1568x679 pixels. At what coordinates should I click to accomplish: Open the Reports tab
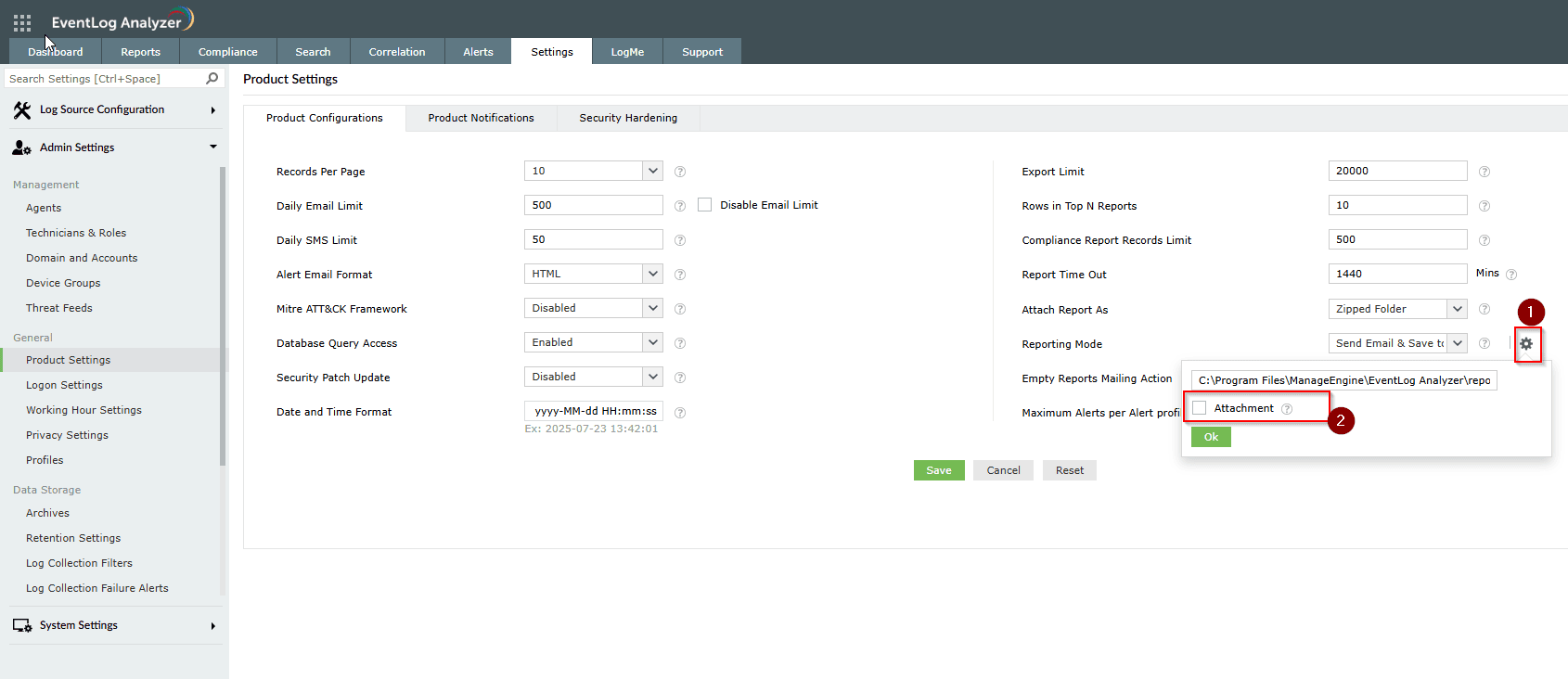click(x=141, y=52)
